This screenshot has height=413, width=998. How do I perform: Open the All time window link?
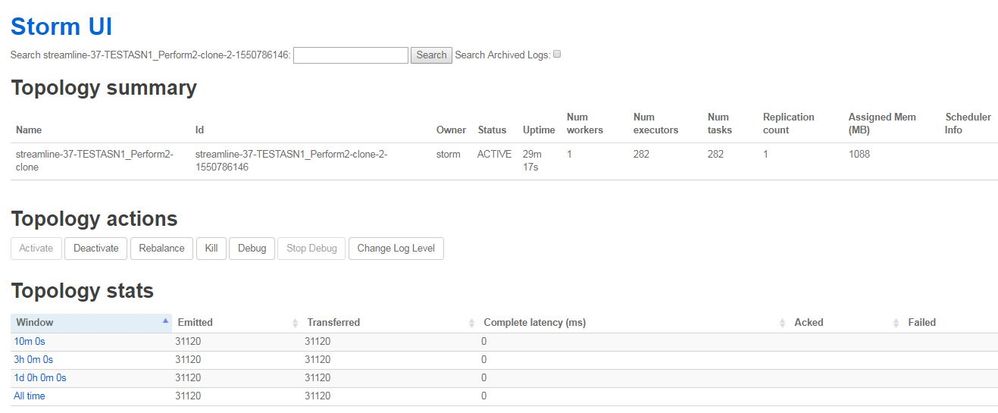(x=29, y=396)
